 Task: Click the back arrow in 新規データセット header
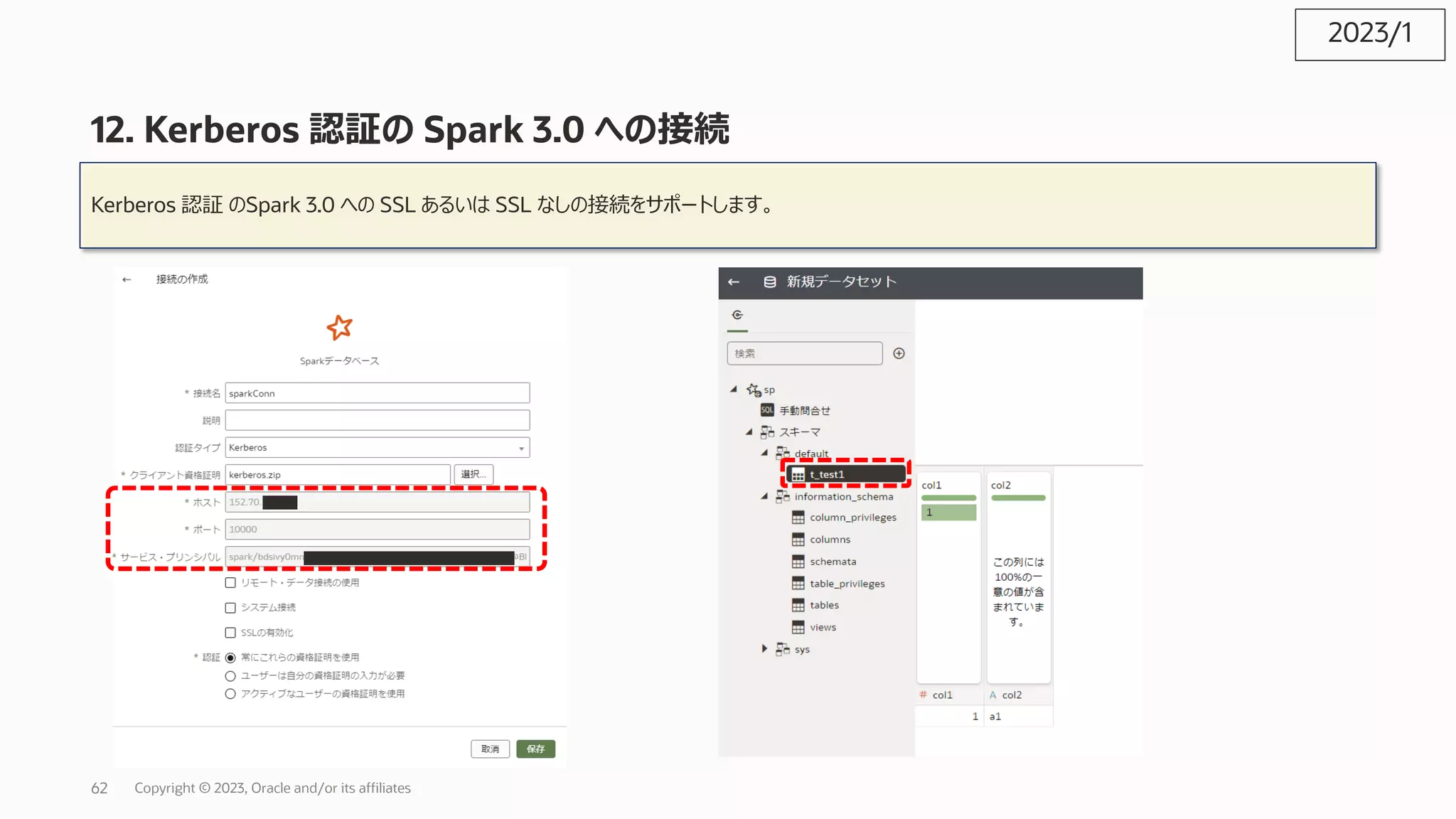734,282
